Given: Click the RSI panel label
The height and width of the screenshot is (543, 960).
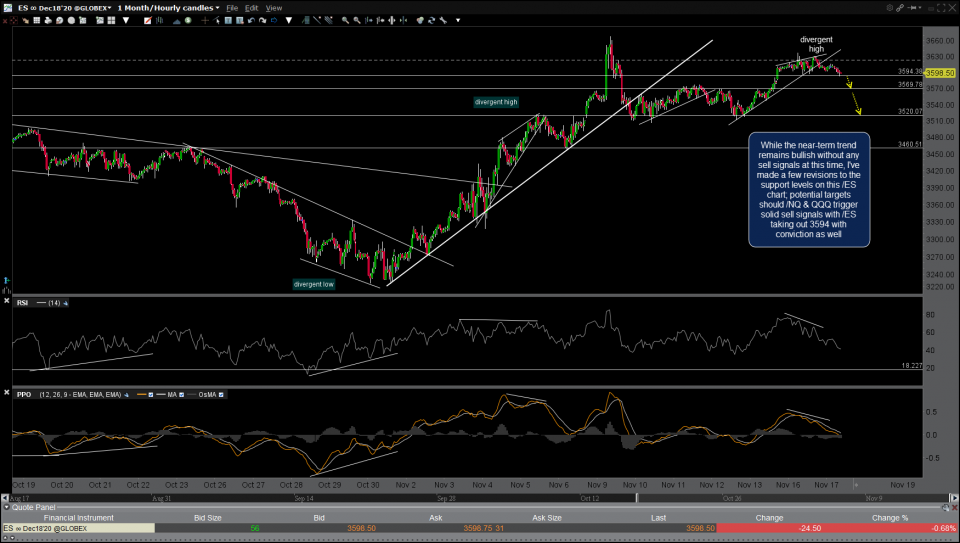Looking at the screenshot, I should click(23, 303).
